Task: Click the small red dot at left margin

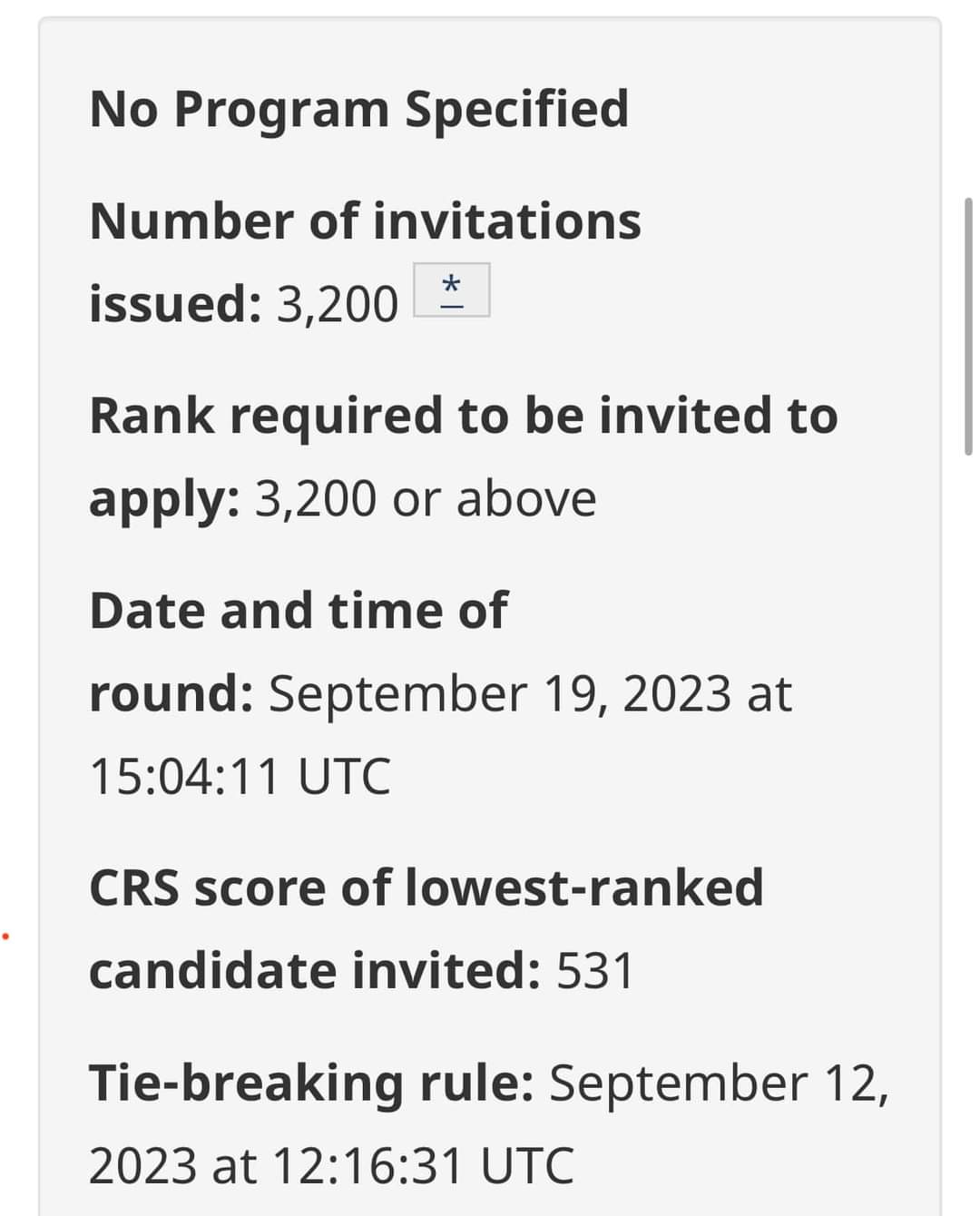Action: 5,935
